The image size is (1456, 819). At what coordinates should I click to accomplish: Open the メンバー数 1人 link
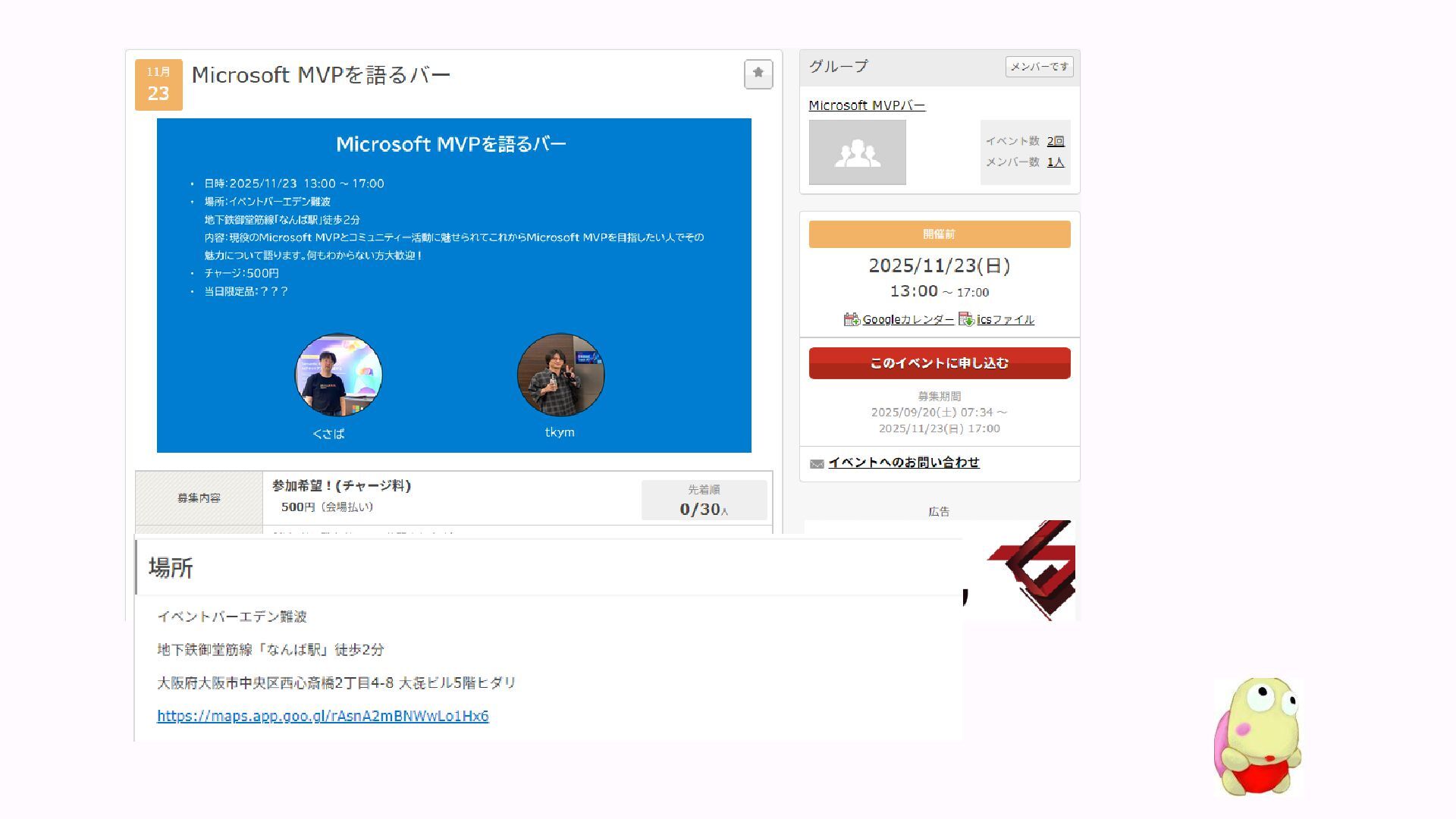(1056, 162)
